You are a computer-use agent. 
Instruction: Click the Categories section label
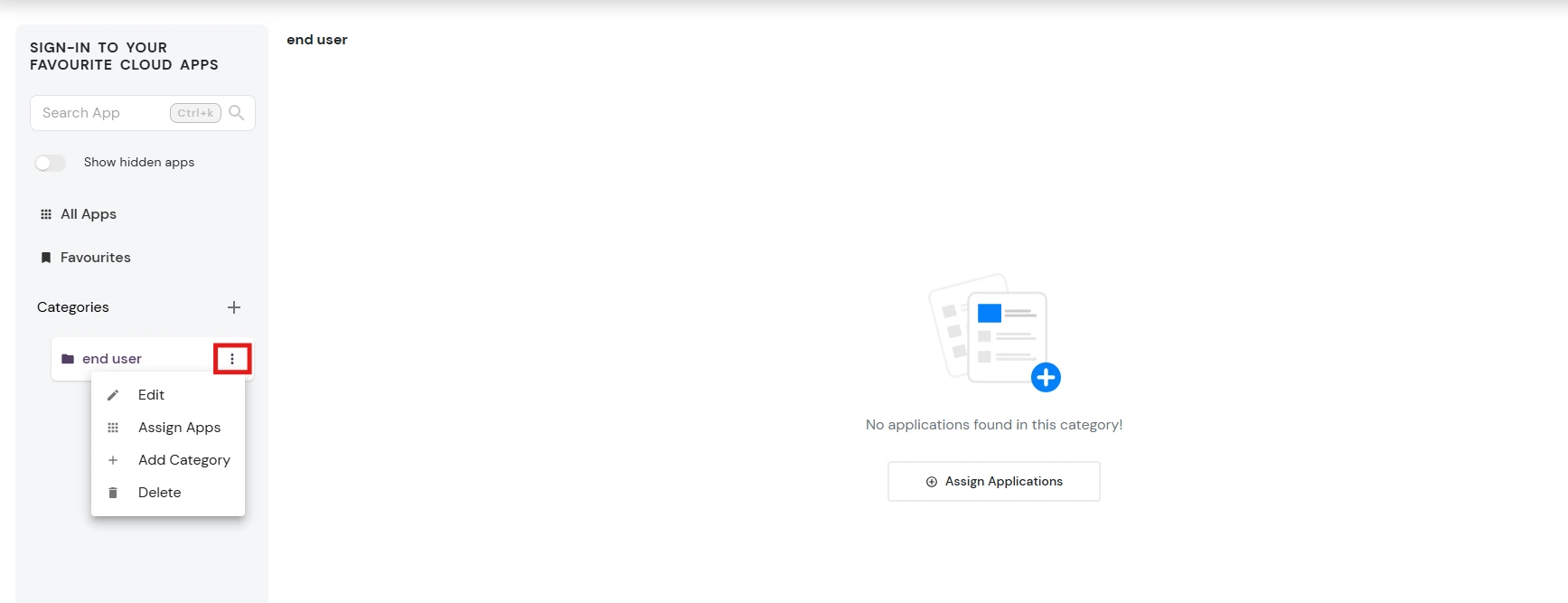tap(73, 307)
